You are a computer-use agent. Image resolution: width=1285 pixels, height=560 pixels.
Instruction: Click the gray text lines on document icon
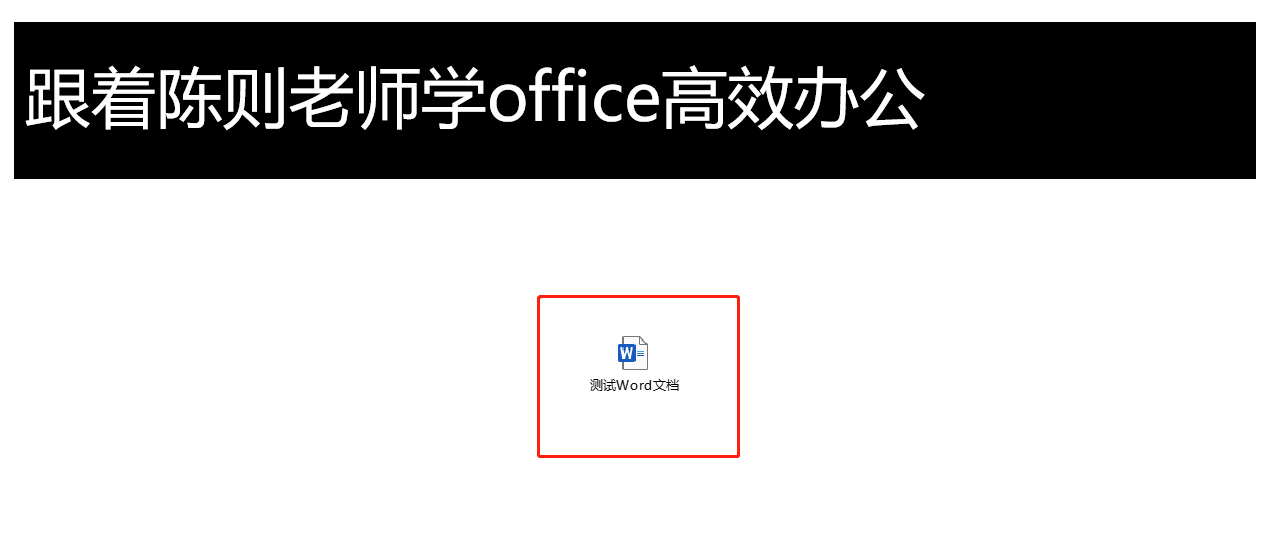click(x=641, y=353)
